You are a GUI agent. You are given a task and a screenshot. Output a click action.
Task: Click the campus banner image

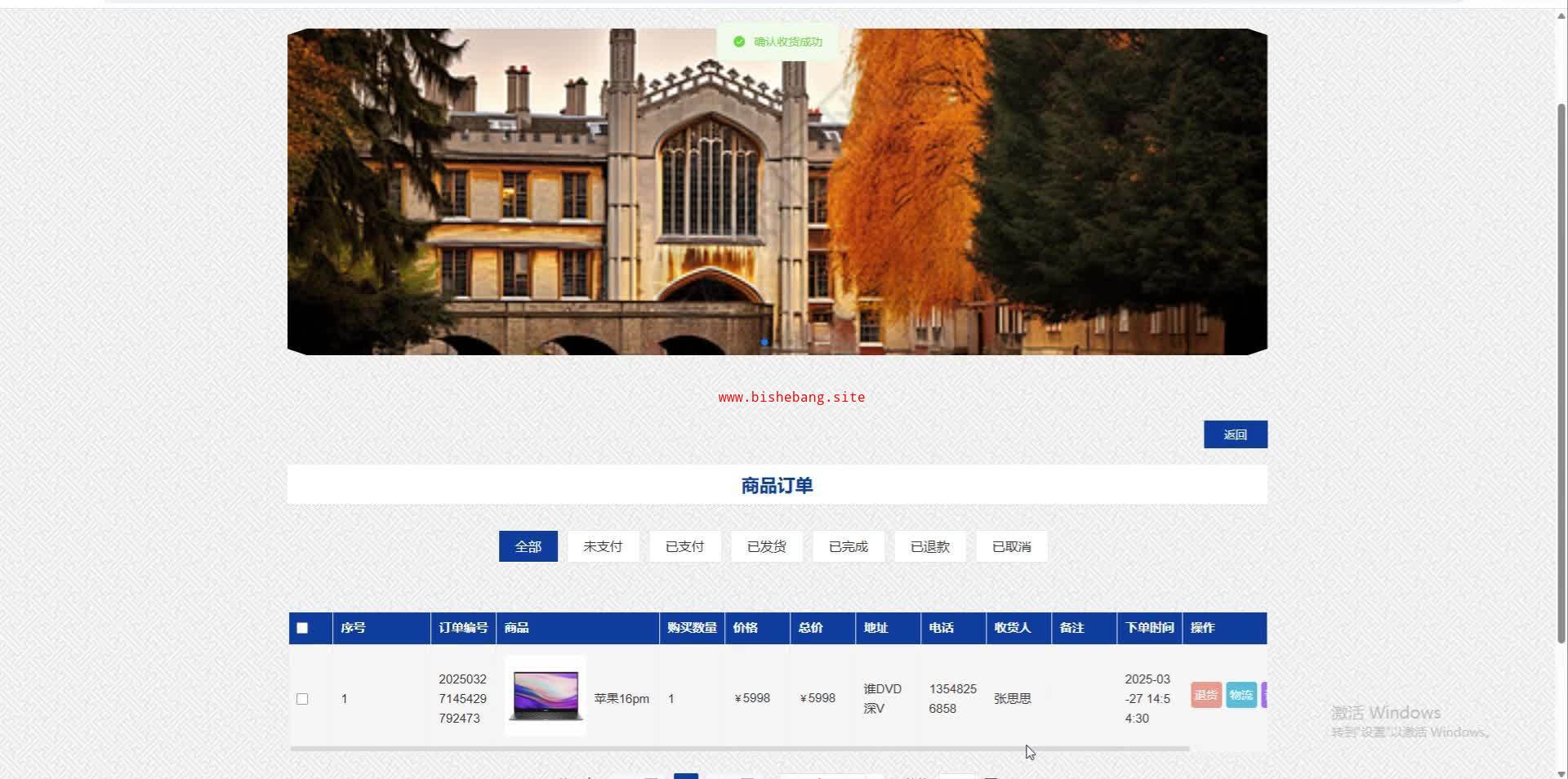coord(777,192)
